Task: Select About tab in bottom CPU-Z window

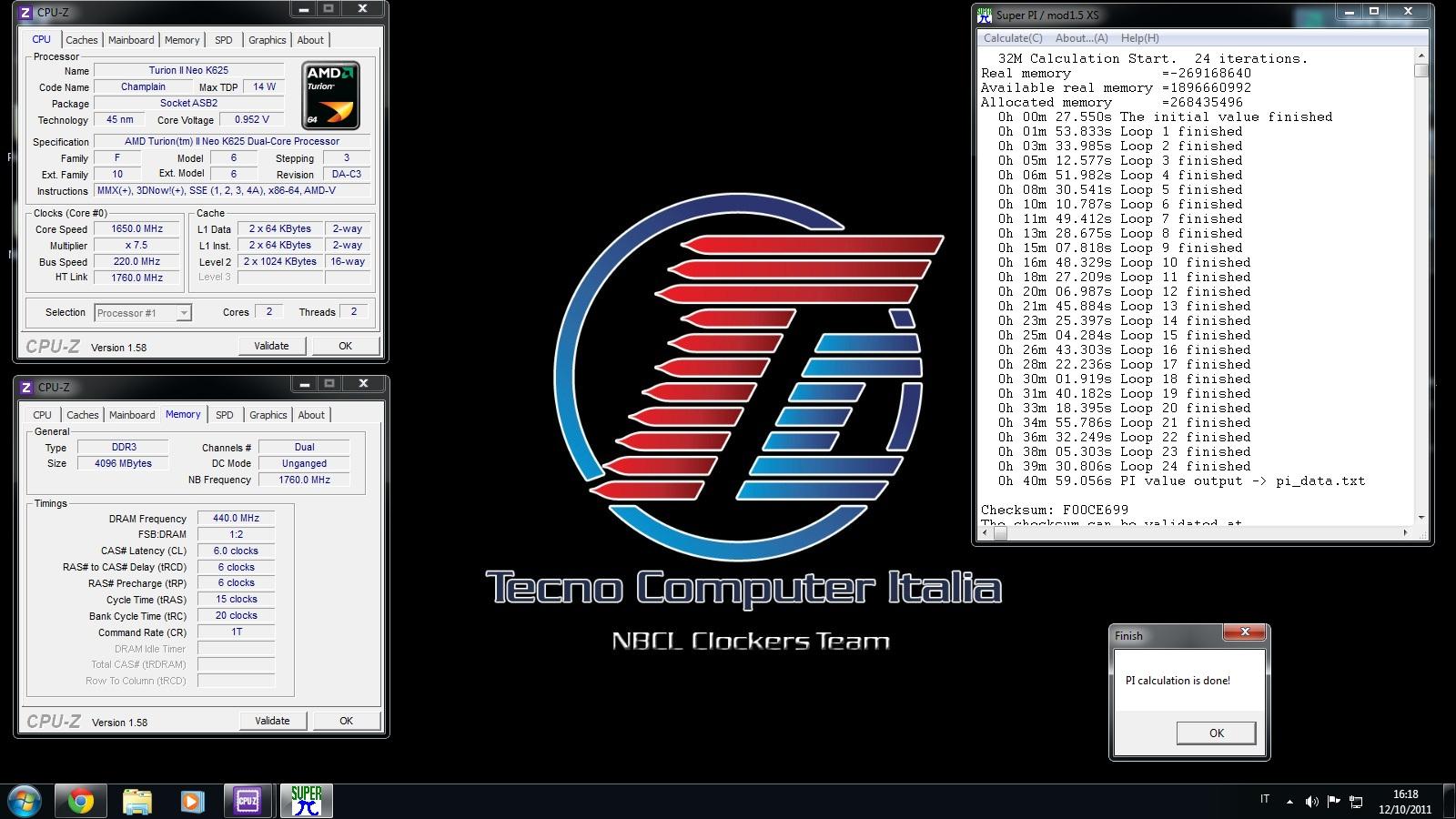Action: pyautogui.click(x=311, y=415)
